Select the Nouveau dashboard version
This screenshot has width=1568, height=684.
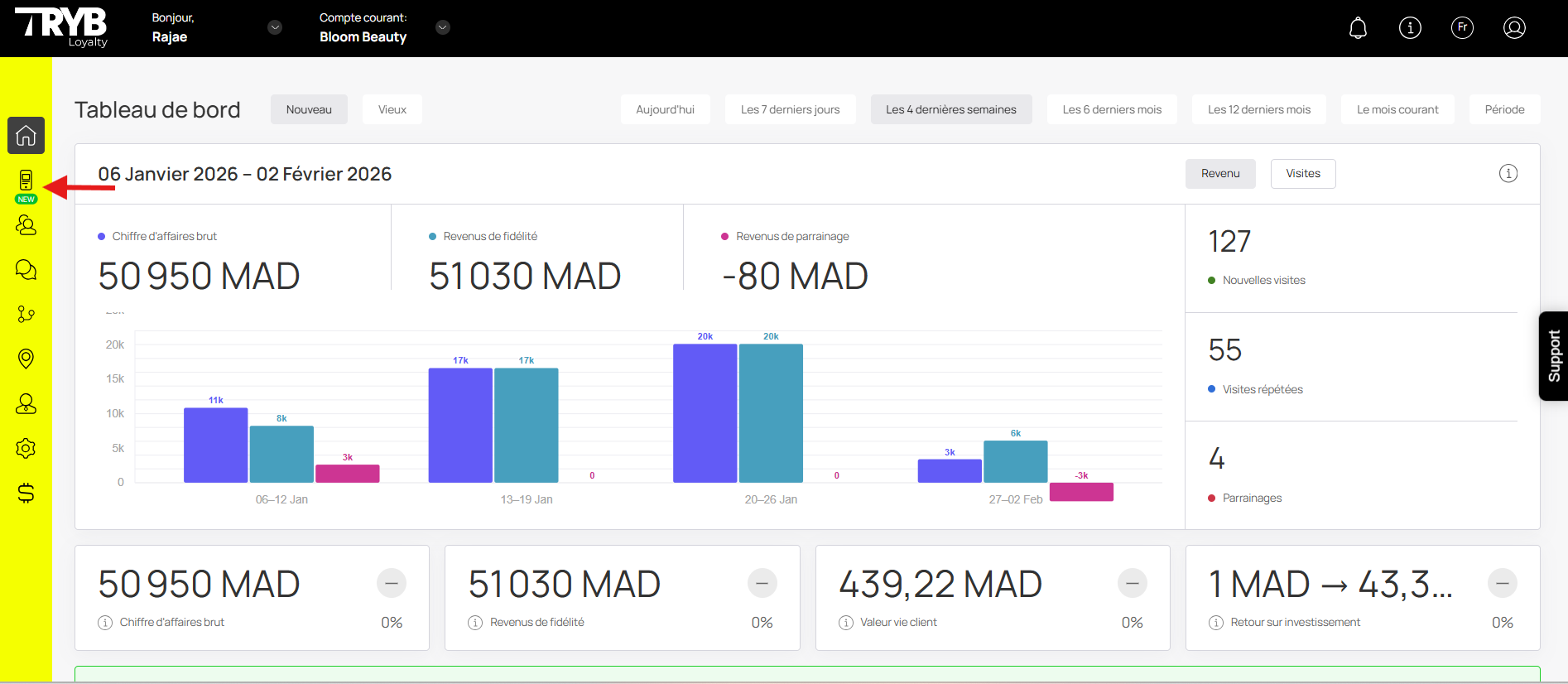tap(309, 109)
